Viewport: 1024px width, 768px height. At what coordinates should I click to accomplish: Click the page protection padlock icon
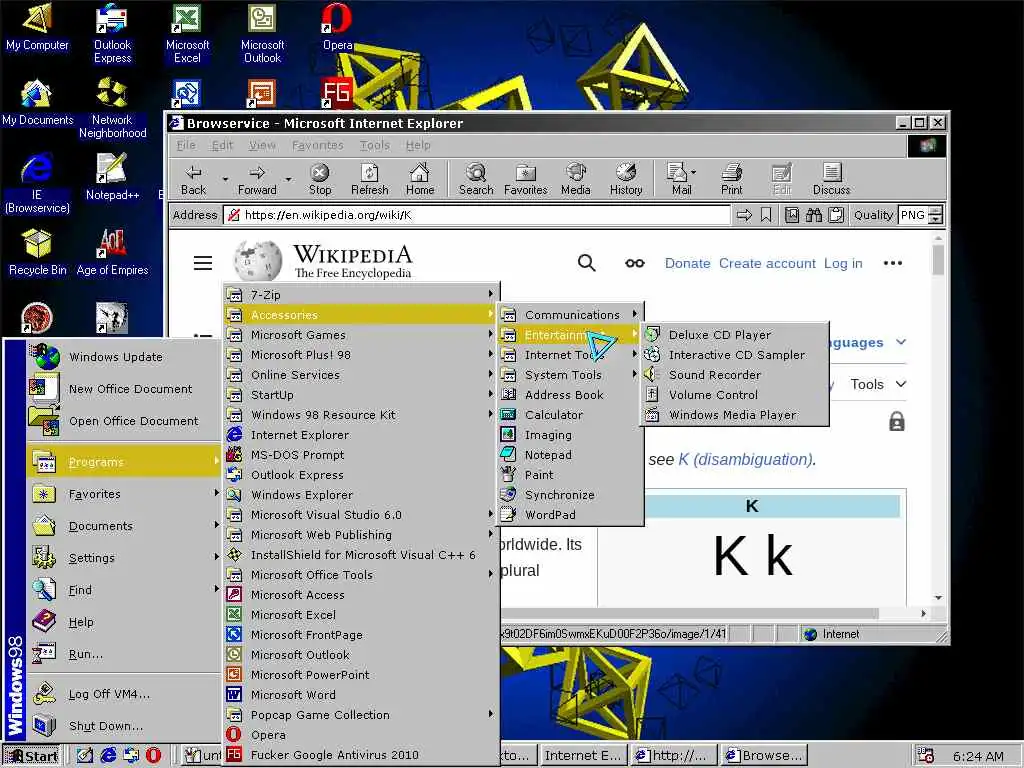tap(897, 422)
